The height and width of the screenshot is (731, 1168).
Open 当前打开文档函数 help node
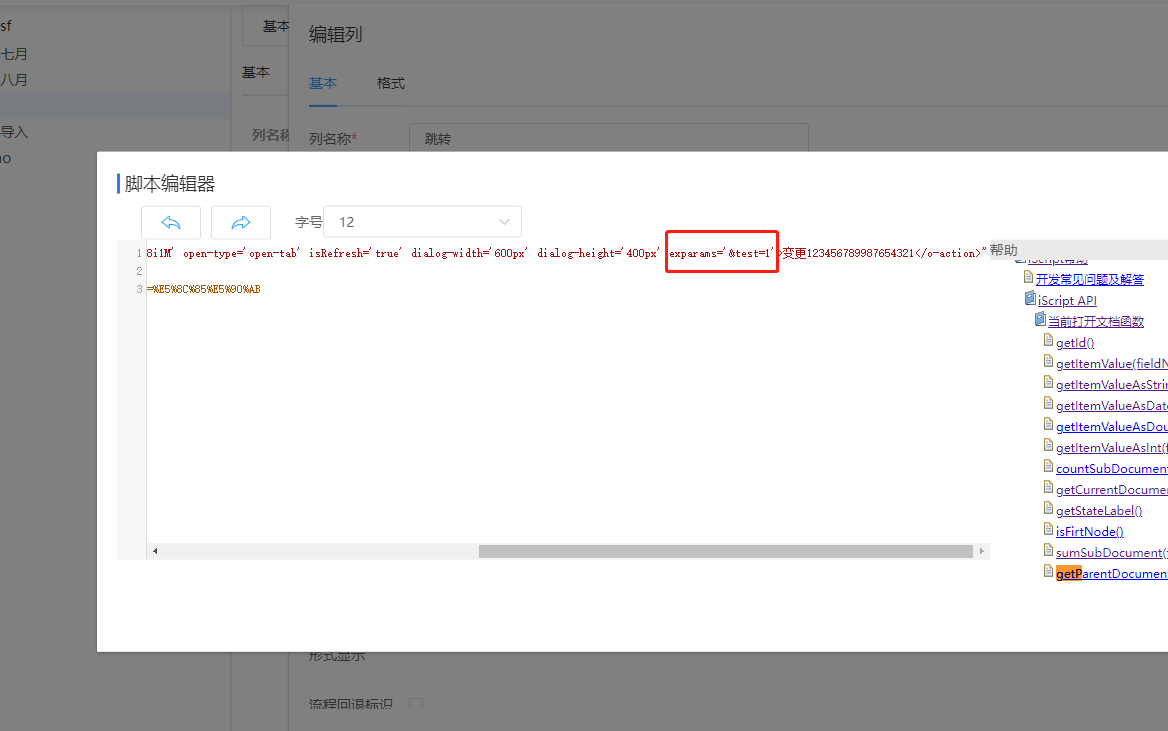[1096, 321]
